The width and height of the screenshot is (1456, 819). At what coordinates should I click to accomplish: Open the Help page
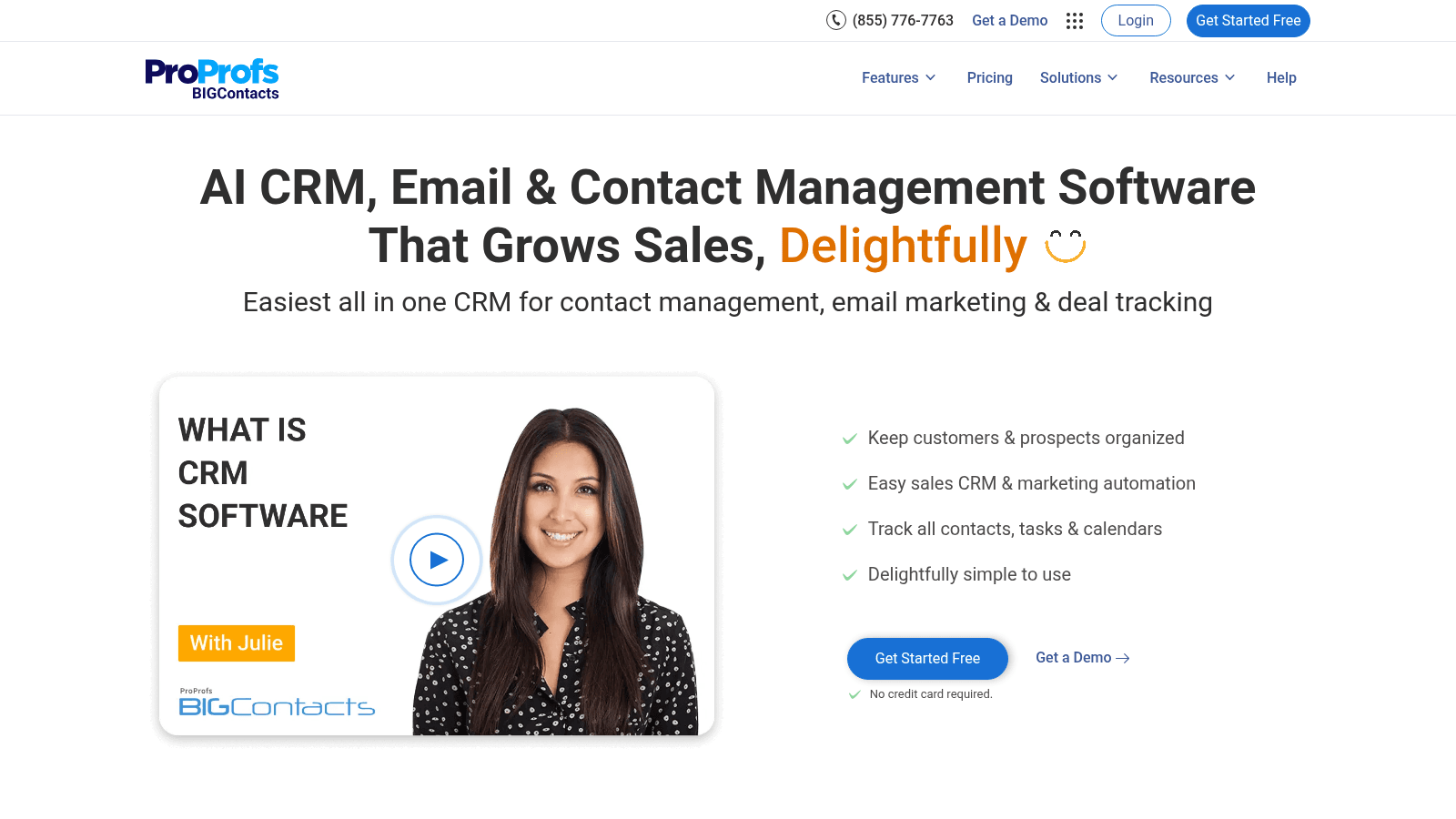tap(1281, 78)
